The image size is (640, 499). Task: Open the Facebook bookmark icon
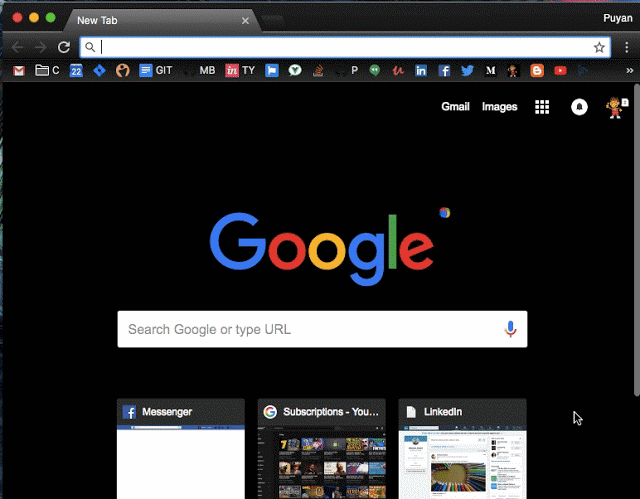[444, 71]
